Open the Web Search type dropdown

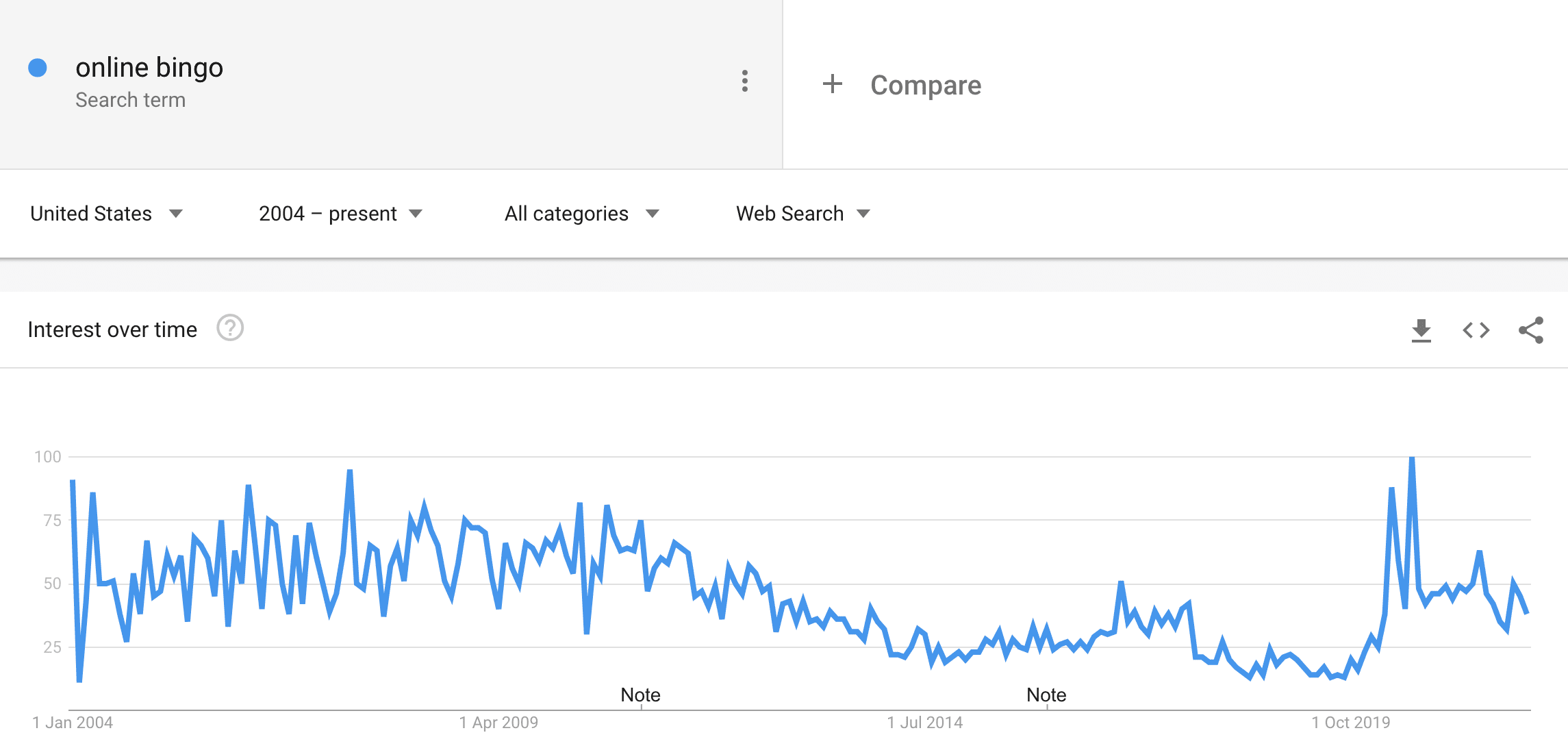[803, 214]
